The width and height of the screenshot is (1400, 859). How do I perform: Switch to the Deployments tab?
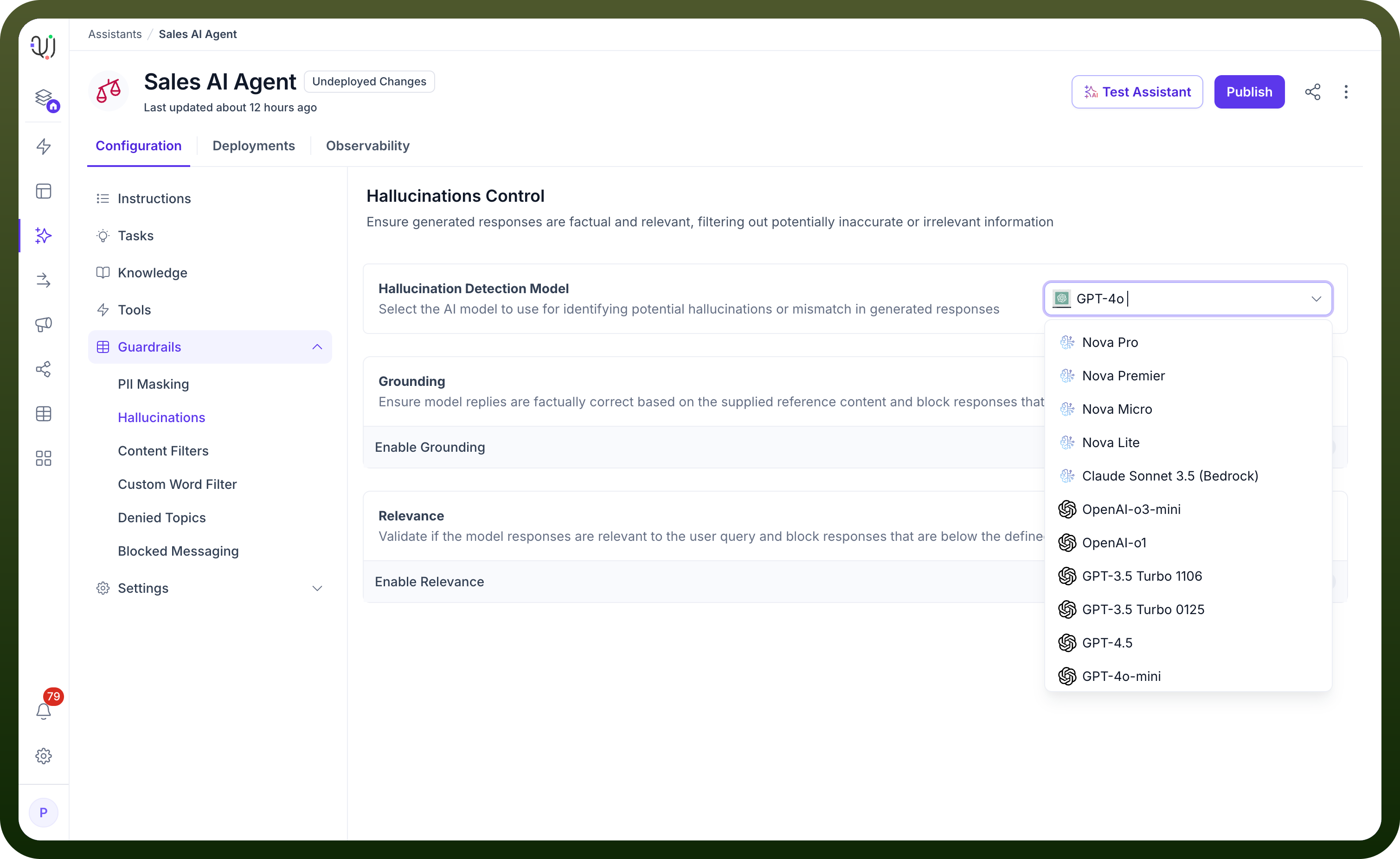click(x=253, y=146)
